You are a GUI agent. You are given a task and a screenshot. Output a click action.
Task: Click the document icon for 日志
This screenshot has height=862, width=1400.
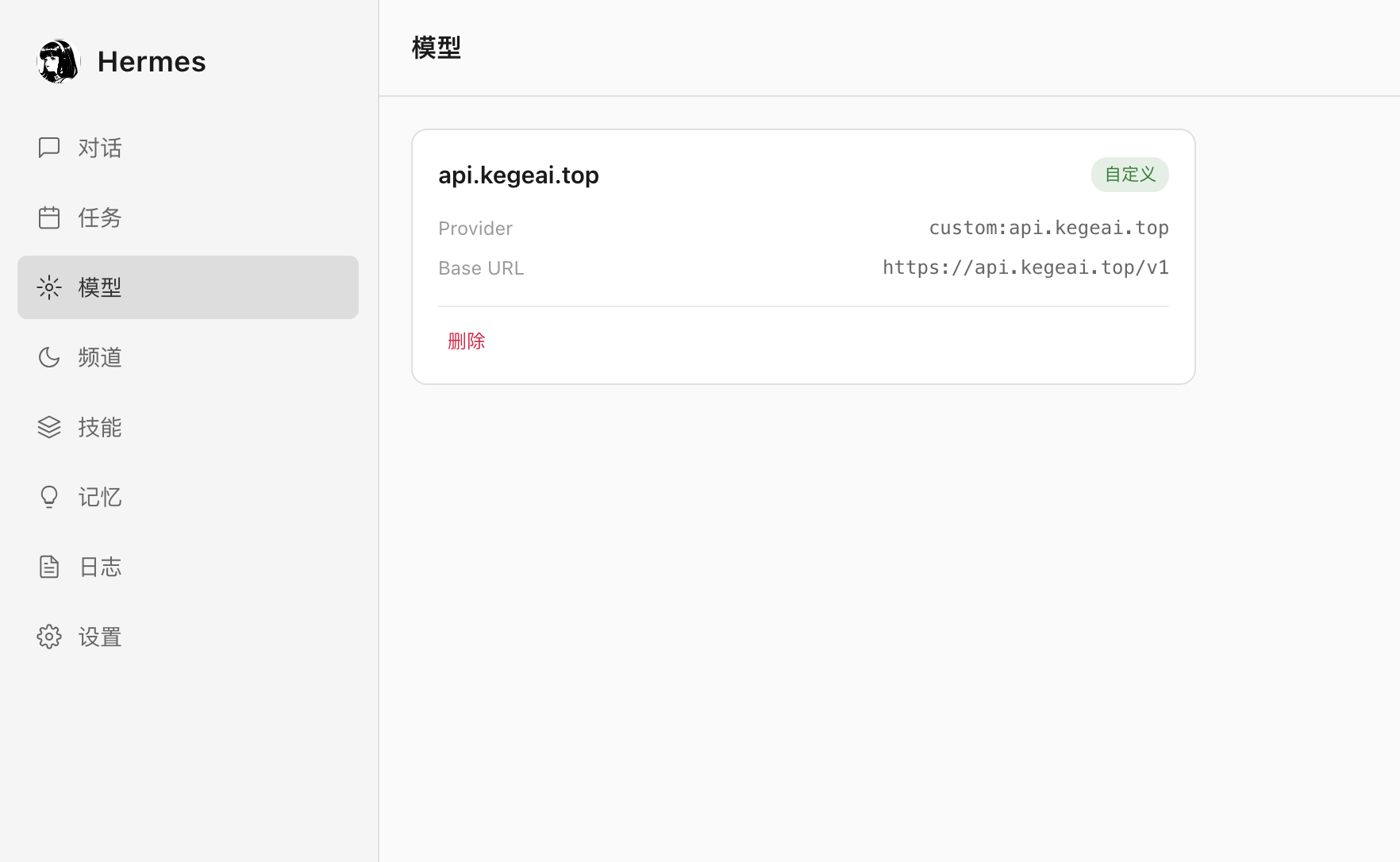(49, 567)
